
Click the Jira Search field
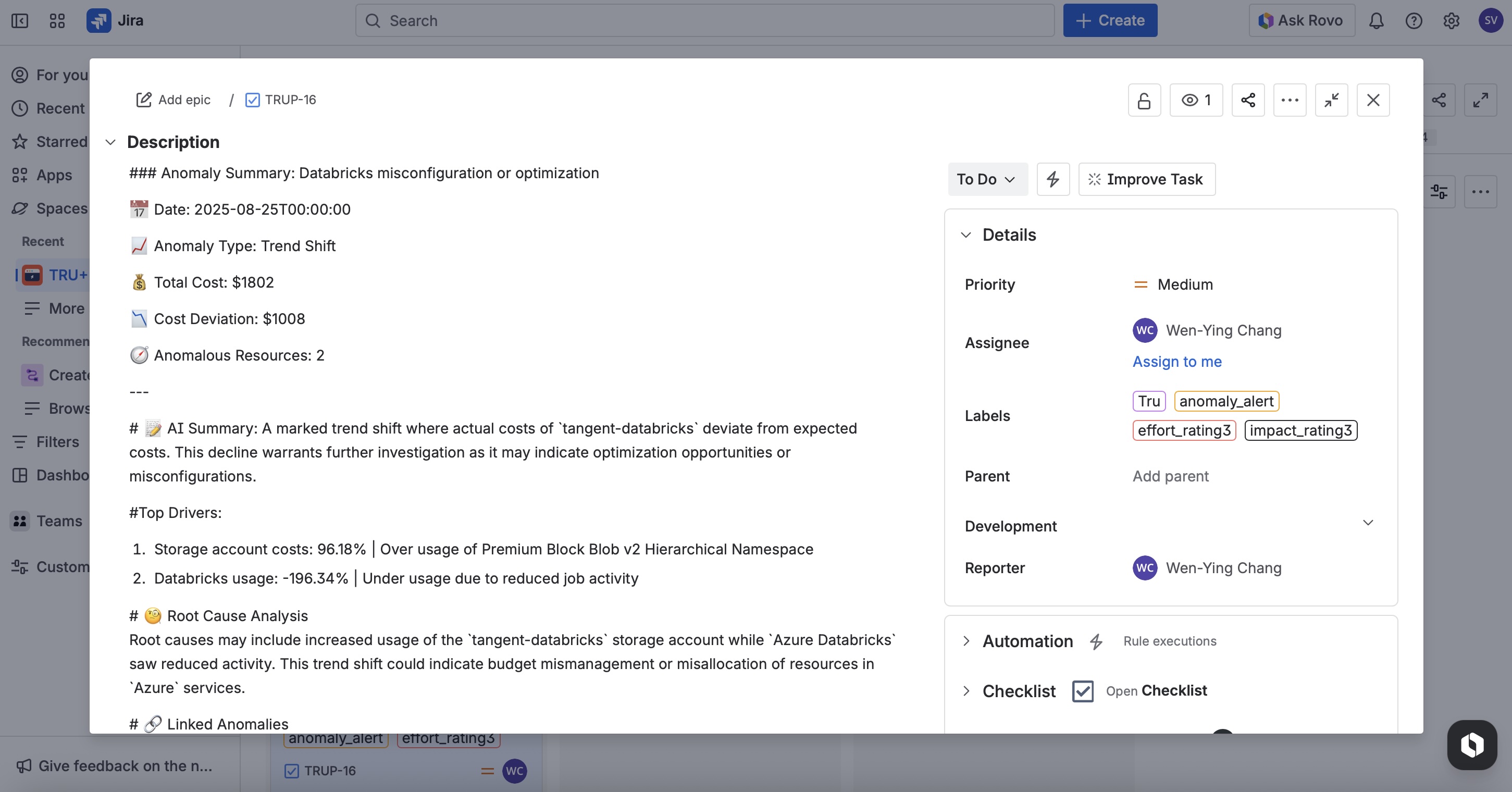coord(704,20)
